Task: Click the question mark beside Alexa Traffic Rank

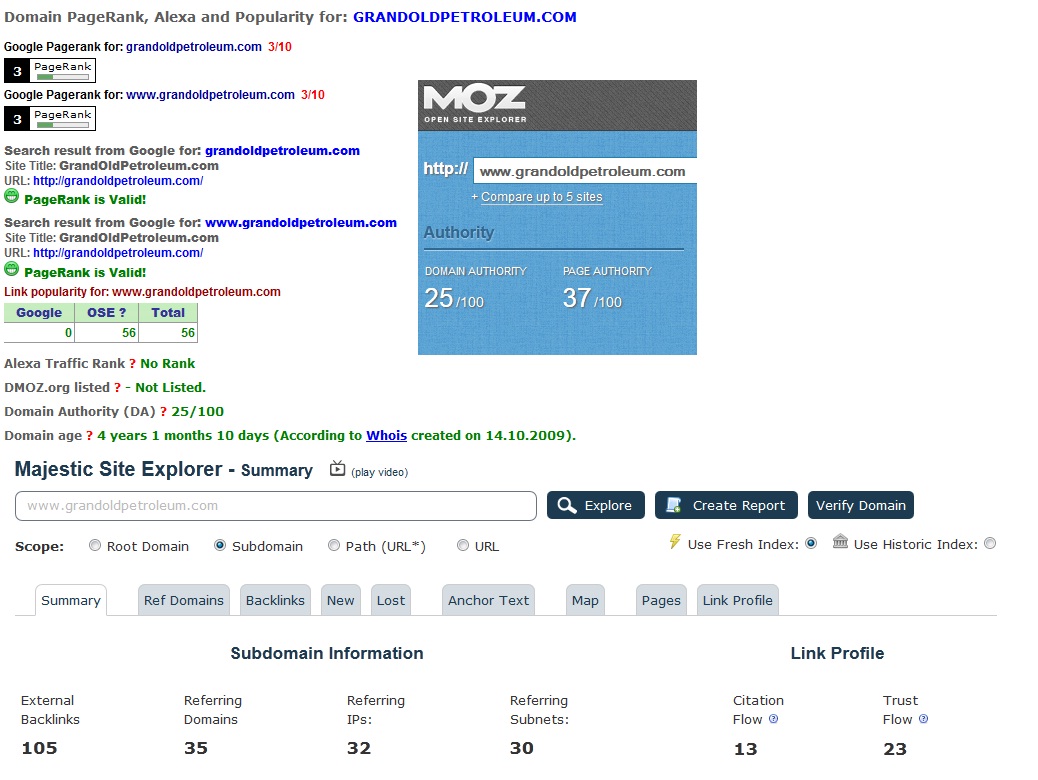Action: point(132,364)
